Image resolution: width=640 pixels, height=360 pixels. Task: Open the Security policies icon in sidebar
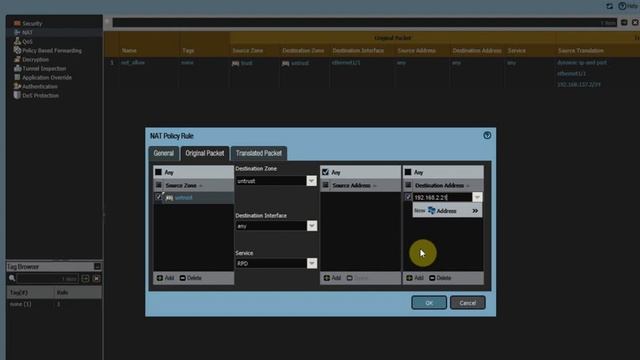(x=17, y=23)
